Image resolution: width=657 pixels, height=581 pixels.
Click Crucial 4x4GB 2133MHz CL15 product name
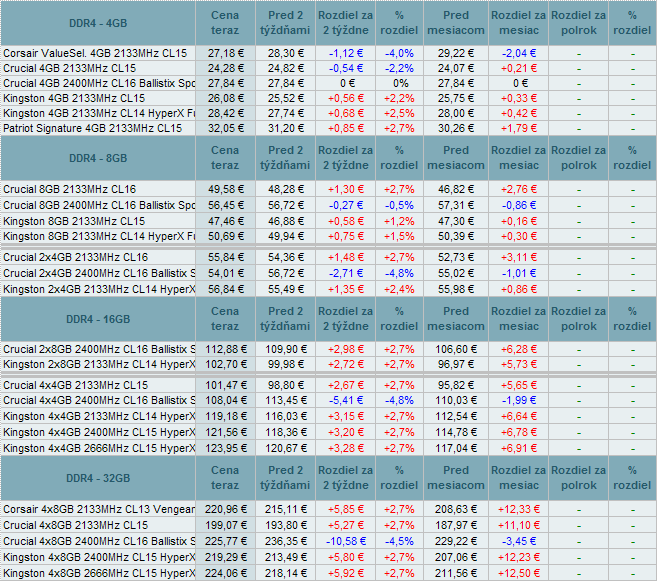(75, 385)
